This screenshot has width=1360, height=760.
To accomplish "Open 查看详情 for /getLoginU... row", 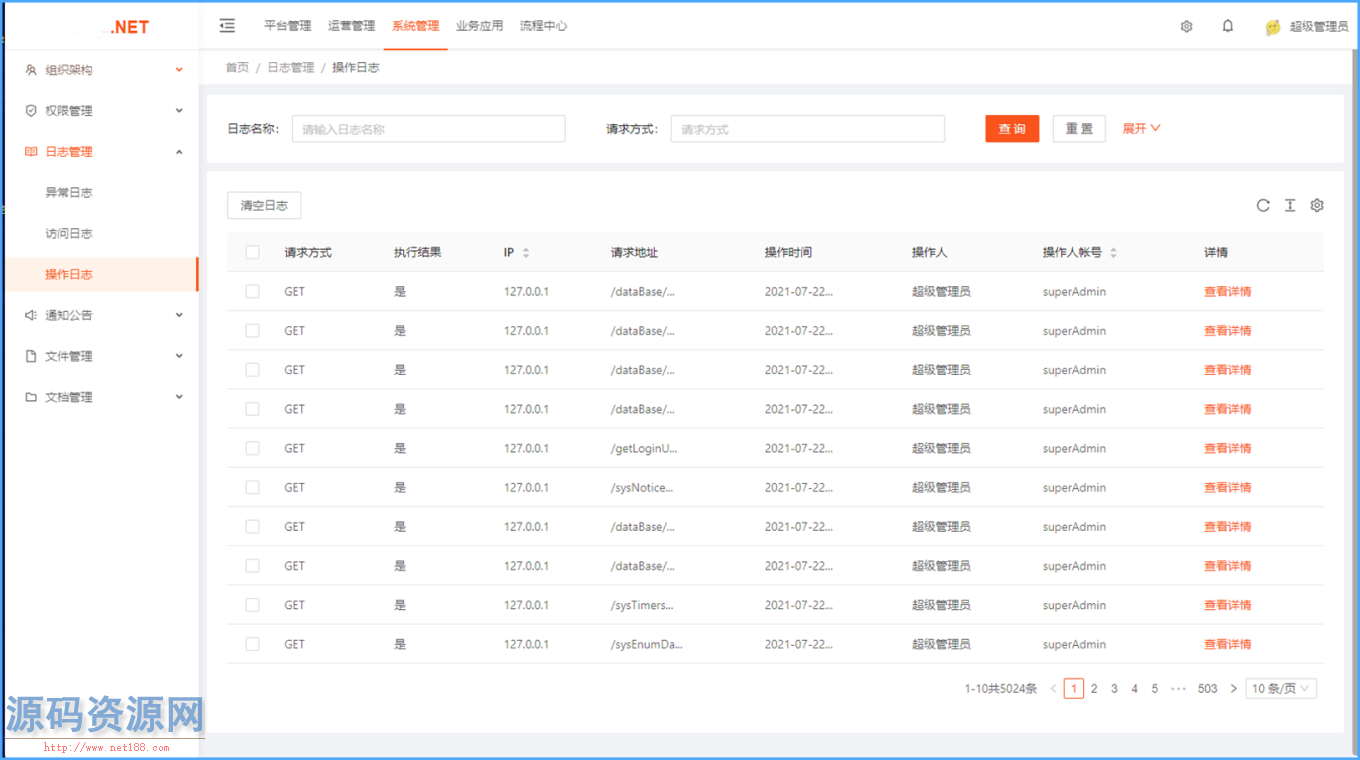I will [1228, 449].
